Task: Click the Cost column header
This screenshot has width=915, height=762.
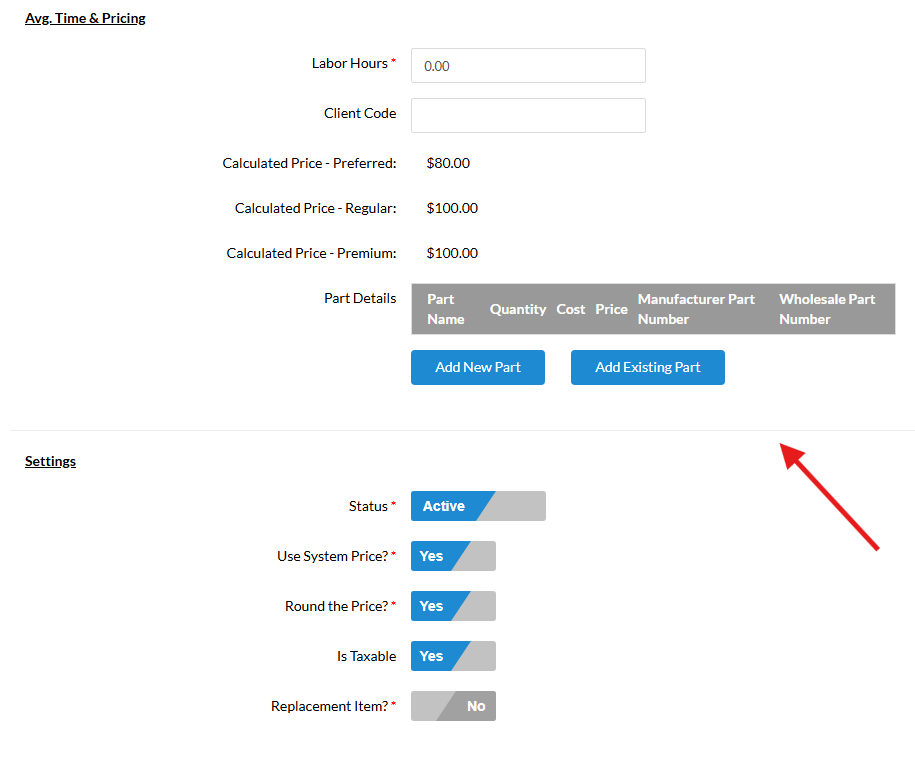Action: point(571,309)
